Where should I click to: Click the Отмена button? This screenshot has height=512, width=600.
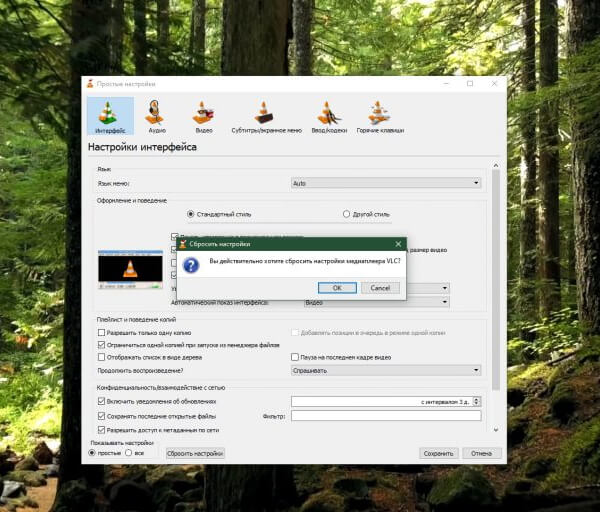coord(481,453)
